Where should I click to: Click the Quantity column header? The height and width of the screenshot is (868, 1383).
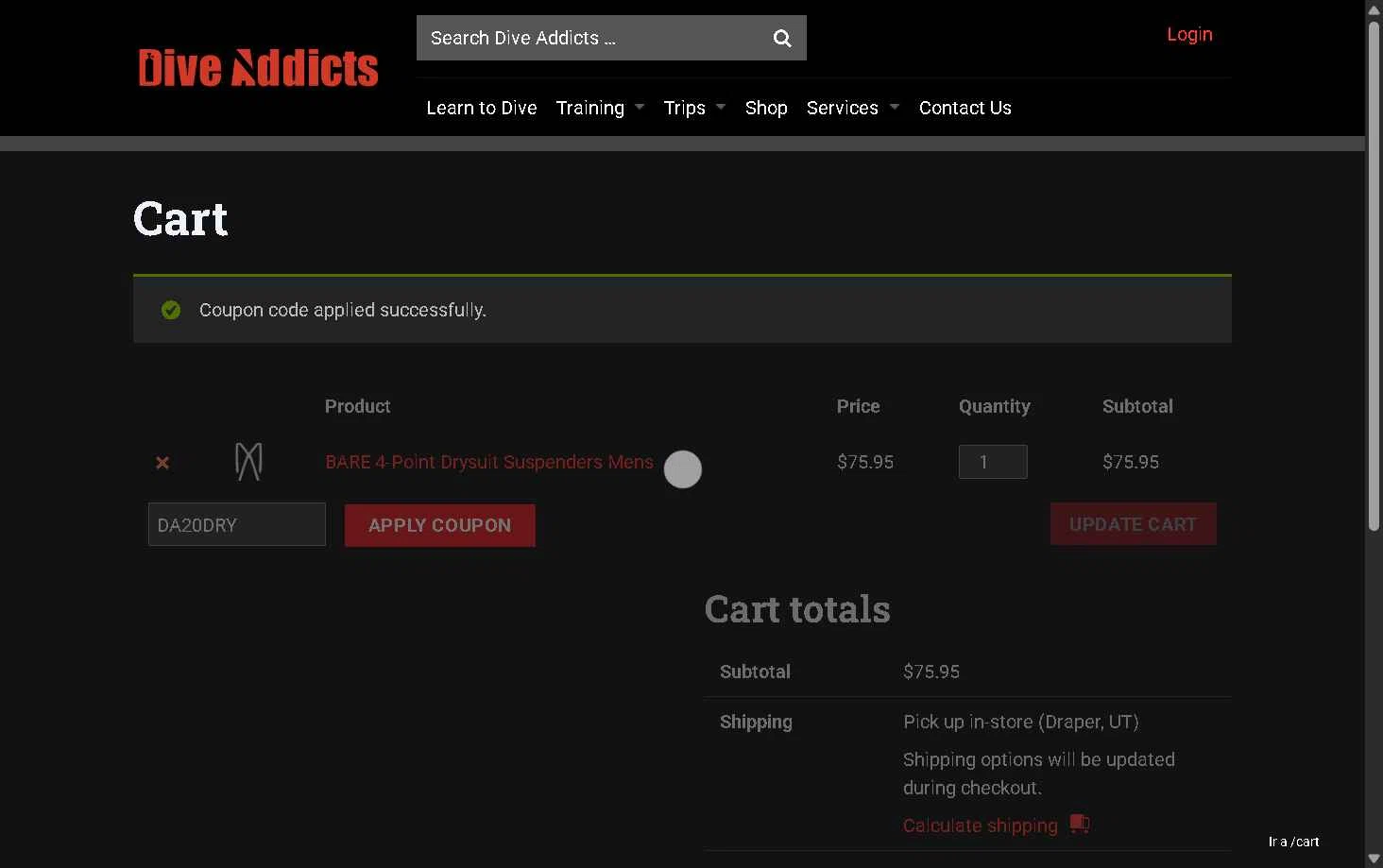995,406
